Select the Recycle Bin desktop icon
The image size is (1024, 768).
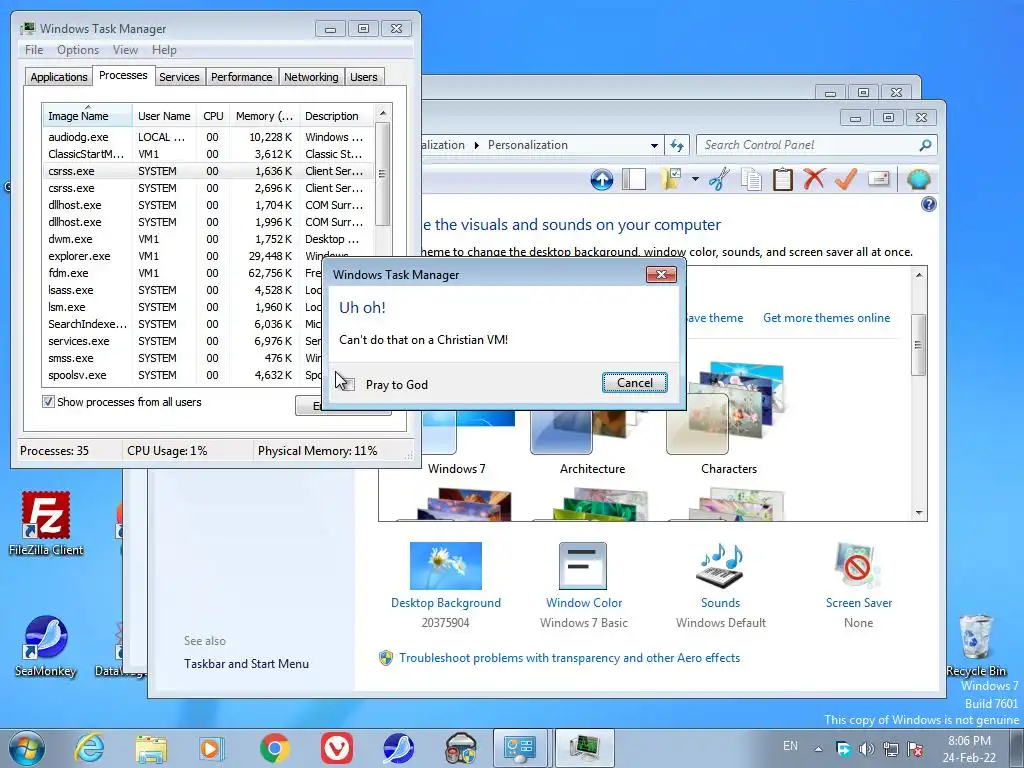(976, 645)
